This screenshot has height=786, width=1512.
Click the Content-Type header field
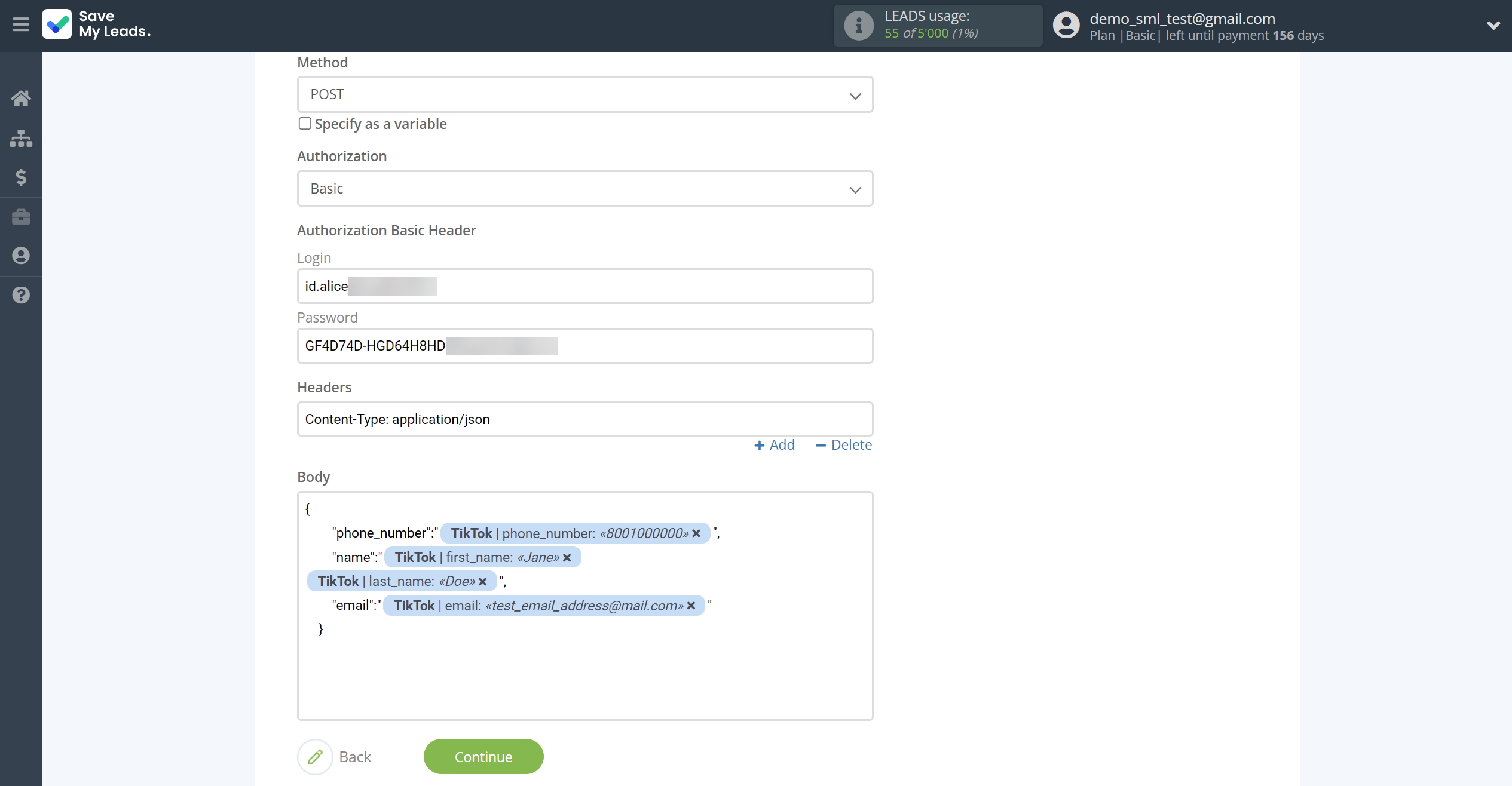pos(585,419)
